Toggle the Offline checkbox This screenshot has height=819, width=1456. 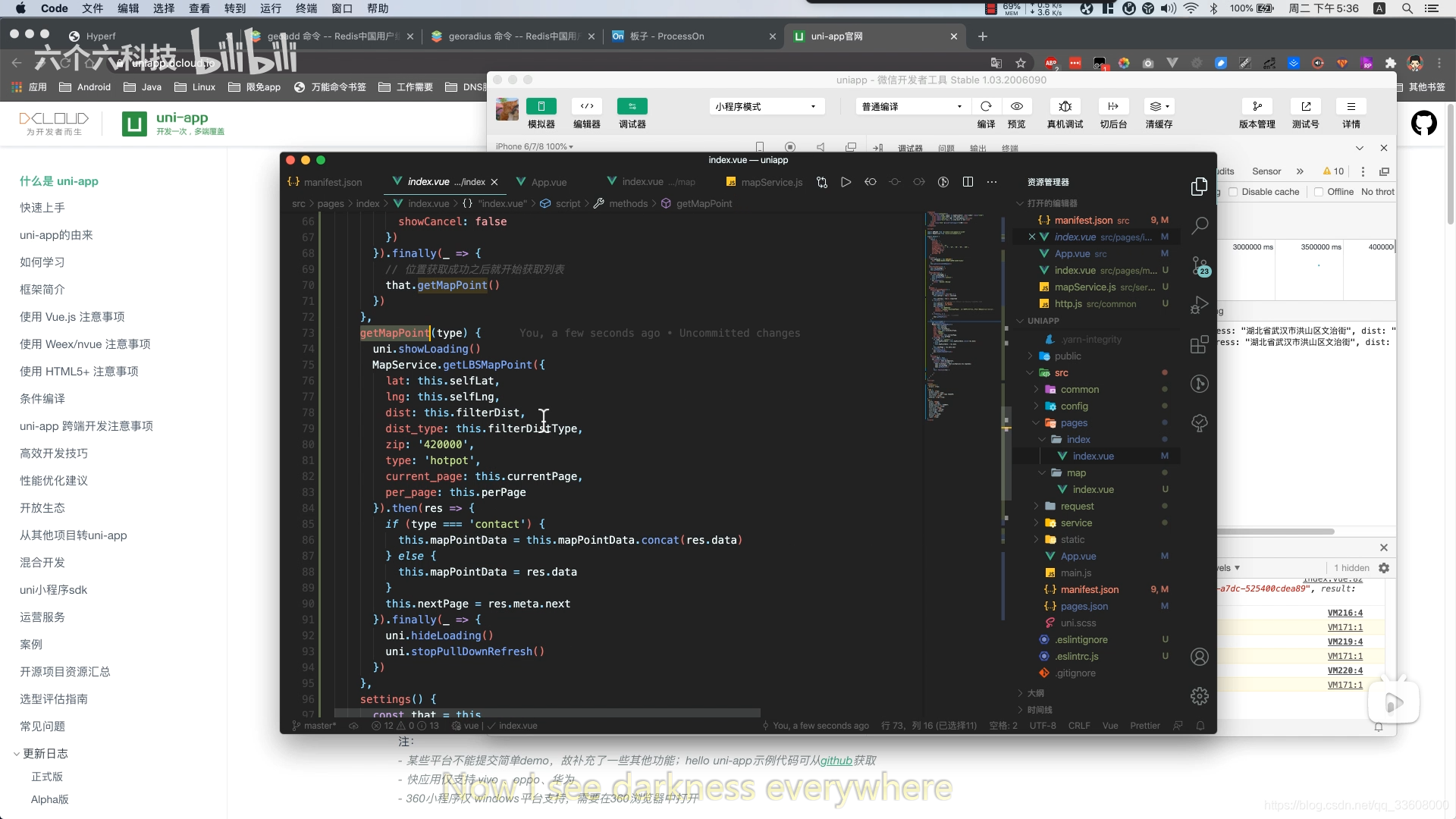pos(1319,192)
